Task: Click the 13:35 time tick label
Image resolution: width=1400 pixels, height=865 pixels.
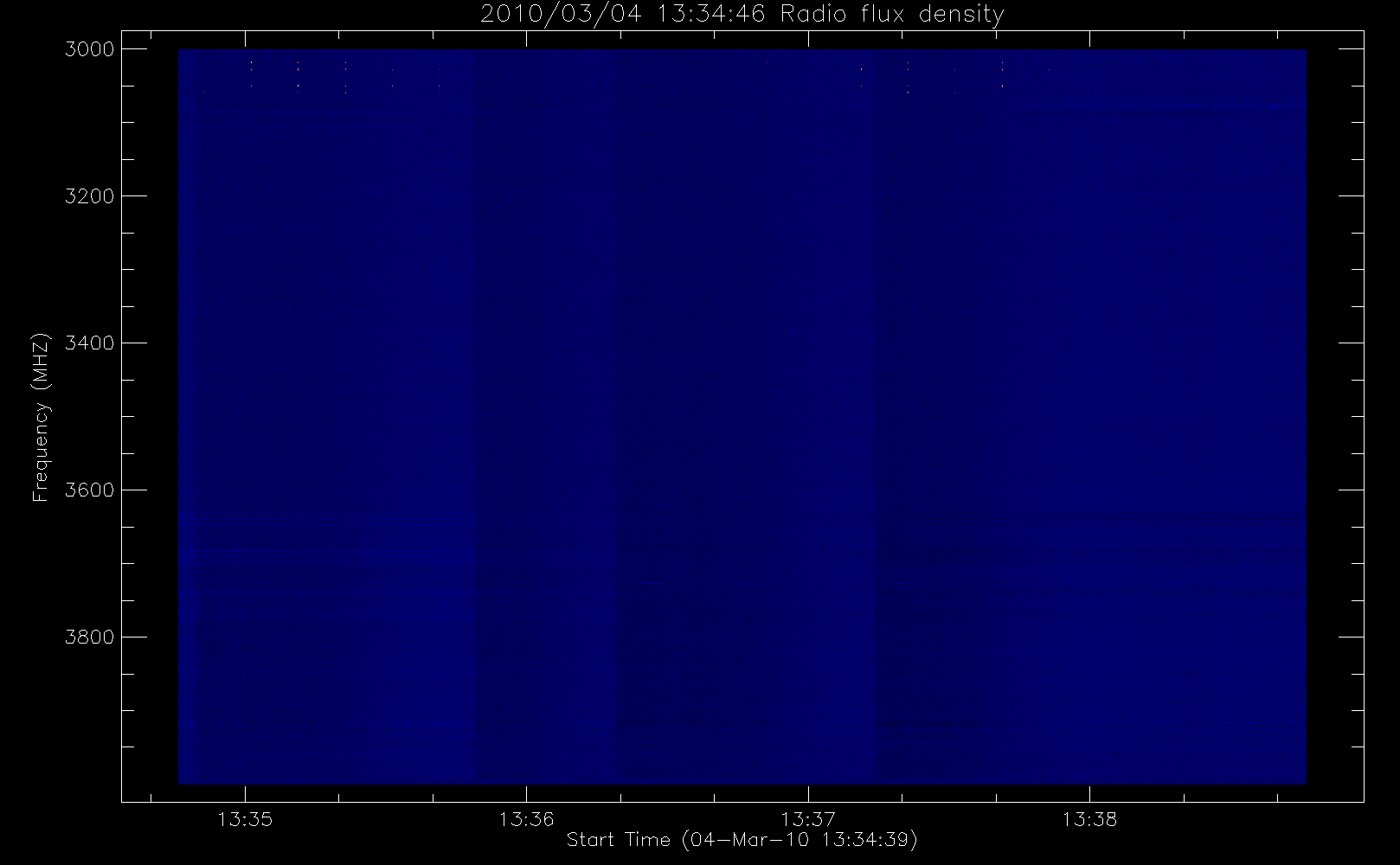Action: 245,819
